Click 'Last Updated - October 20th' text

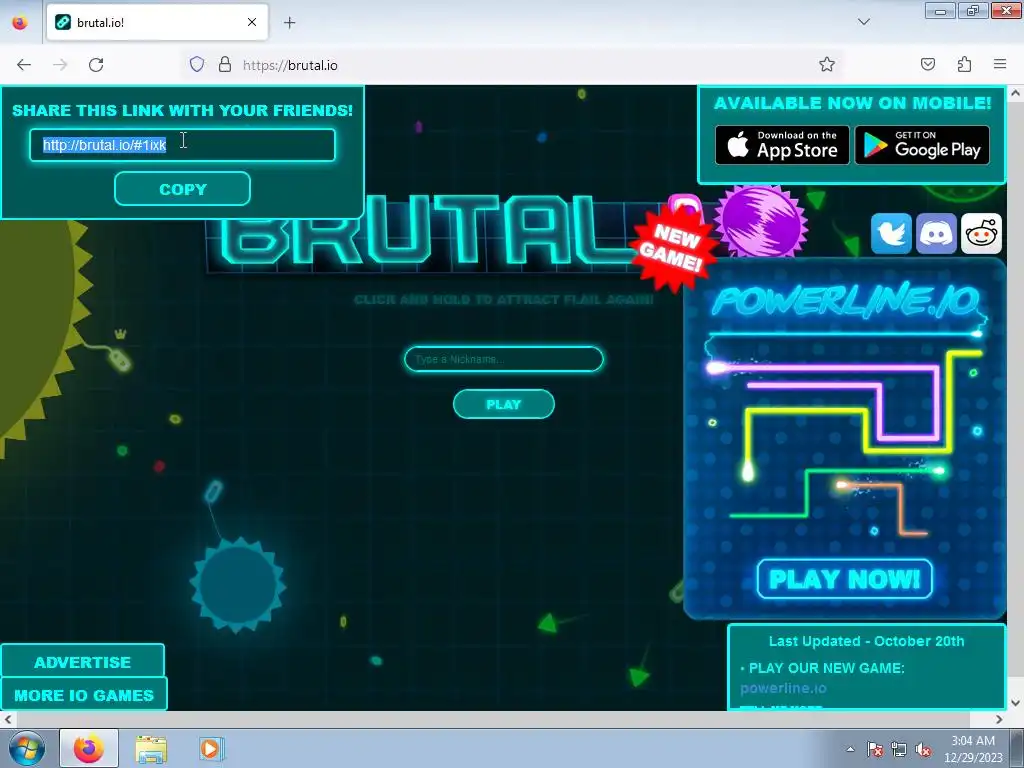click(x=866, y=641)
